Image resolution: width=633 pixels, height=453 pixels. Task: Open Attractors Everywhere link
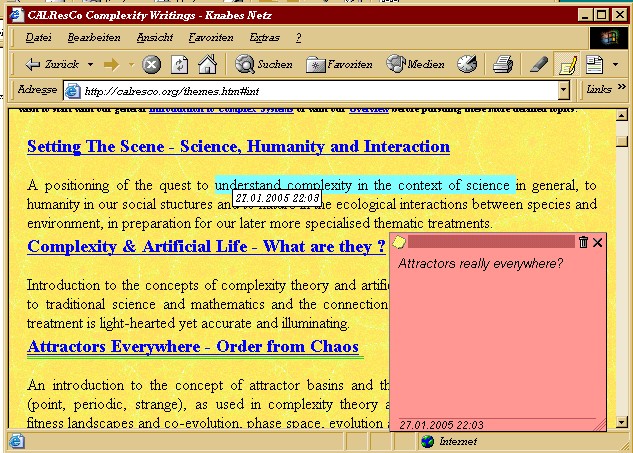point(193,347)
